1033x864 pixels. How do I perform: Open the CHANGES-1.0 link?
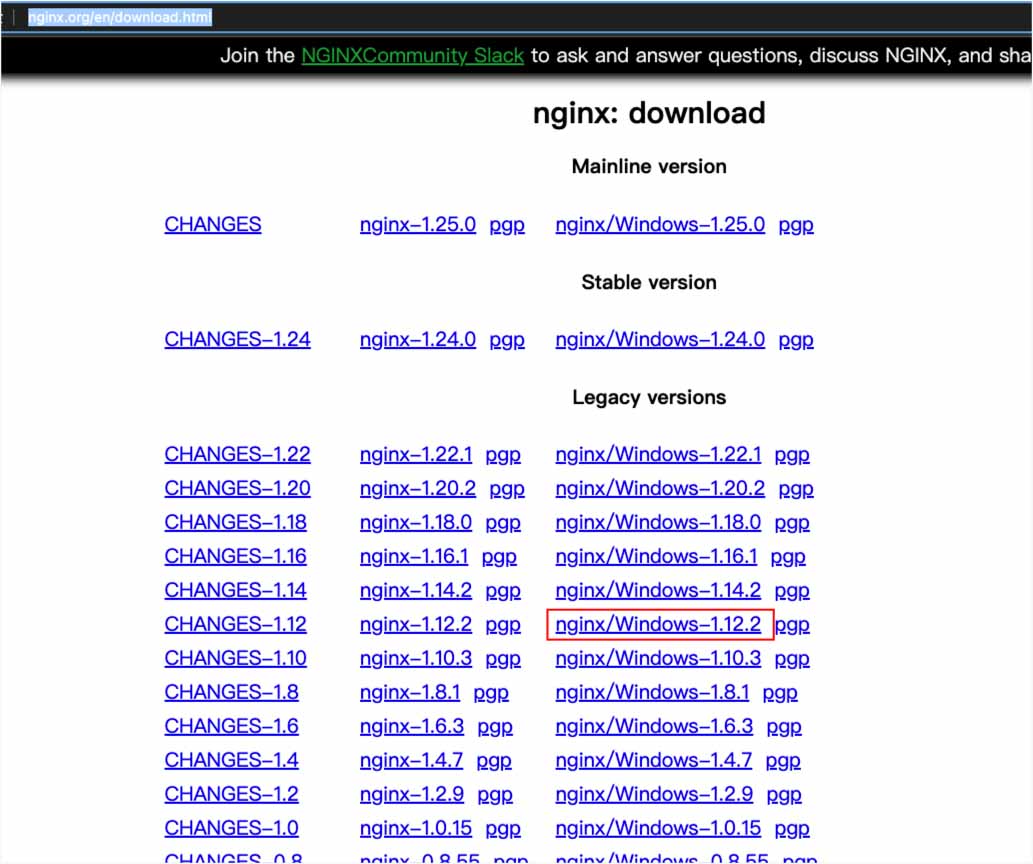(231, 828)
